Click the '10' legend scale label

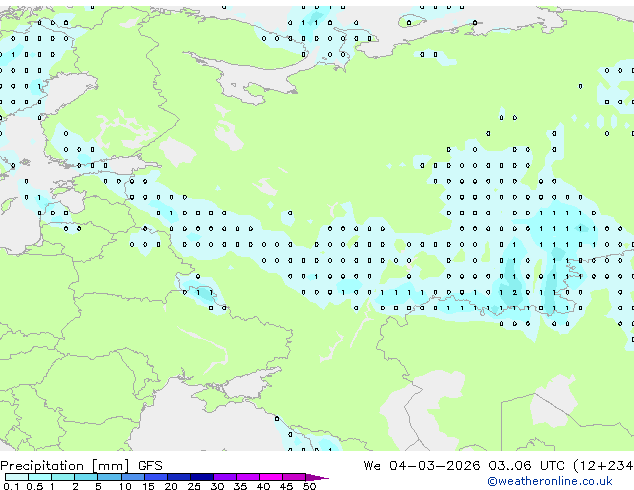[125, 486]
